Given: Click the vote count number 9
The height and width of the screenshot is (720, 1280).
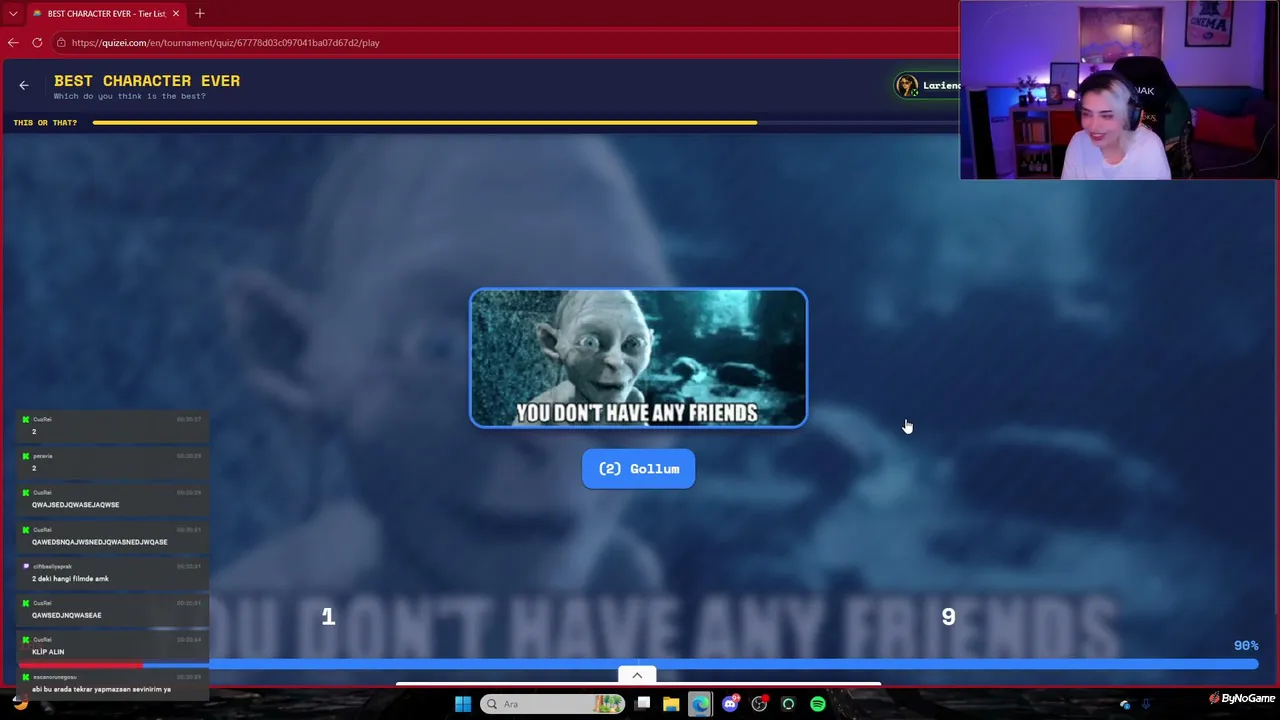Looking at the screenshot, I should (x=948, y=617).
